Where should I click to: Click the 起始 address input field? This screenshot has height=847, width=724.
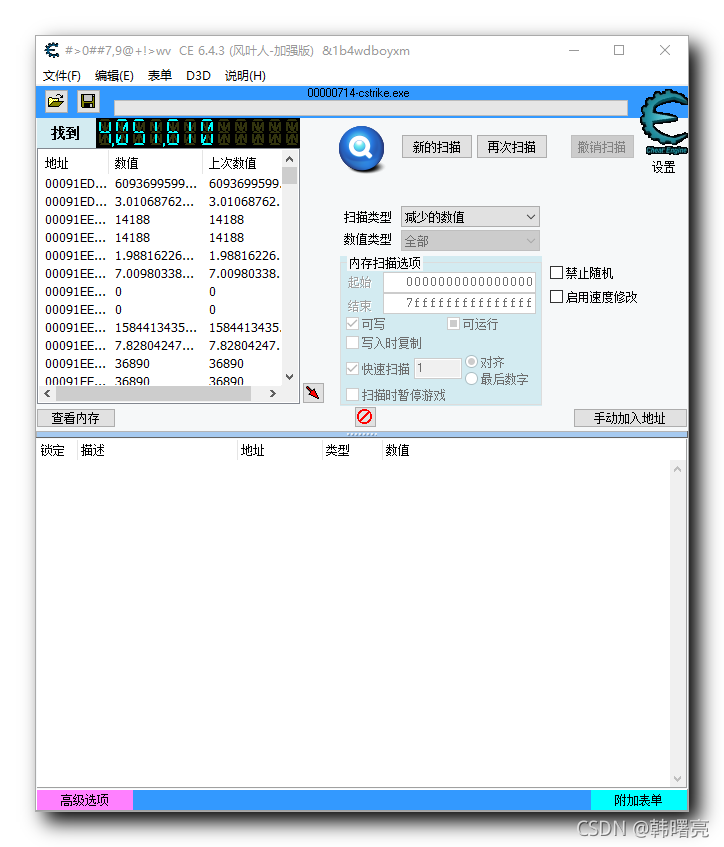pos(459,282)
